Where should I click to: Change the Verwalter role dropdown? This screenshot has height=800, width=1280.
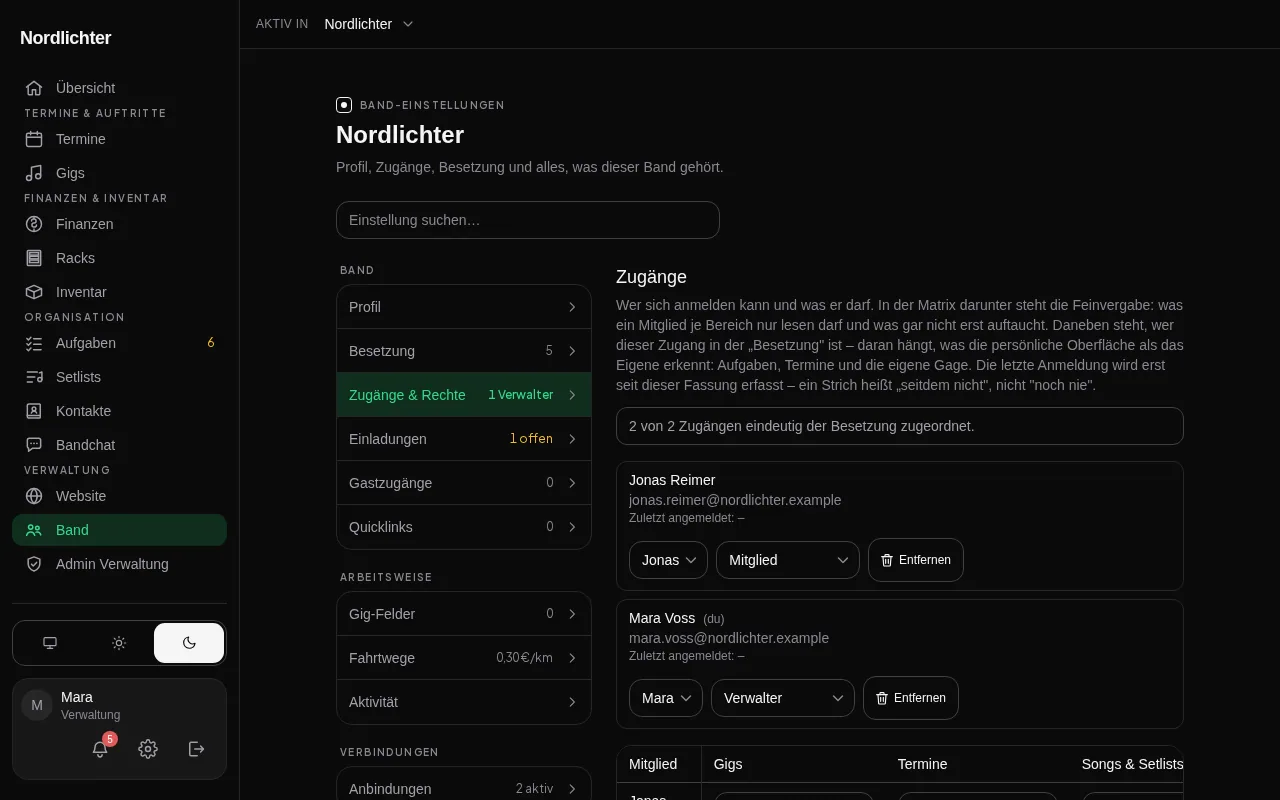click(x=783, y=698)
